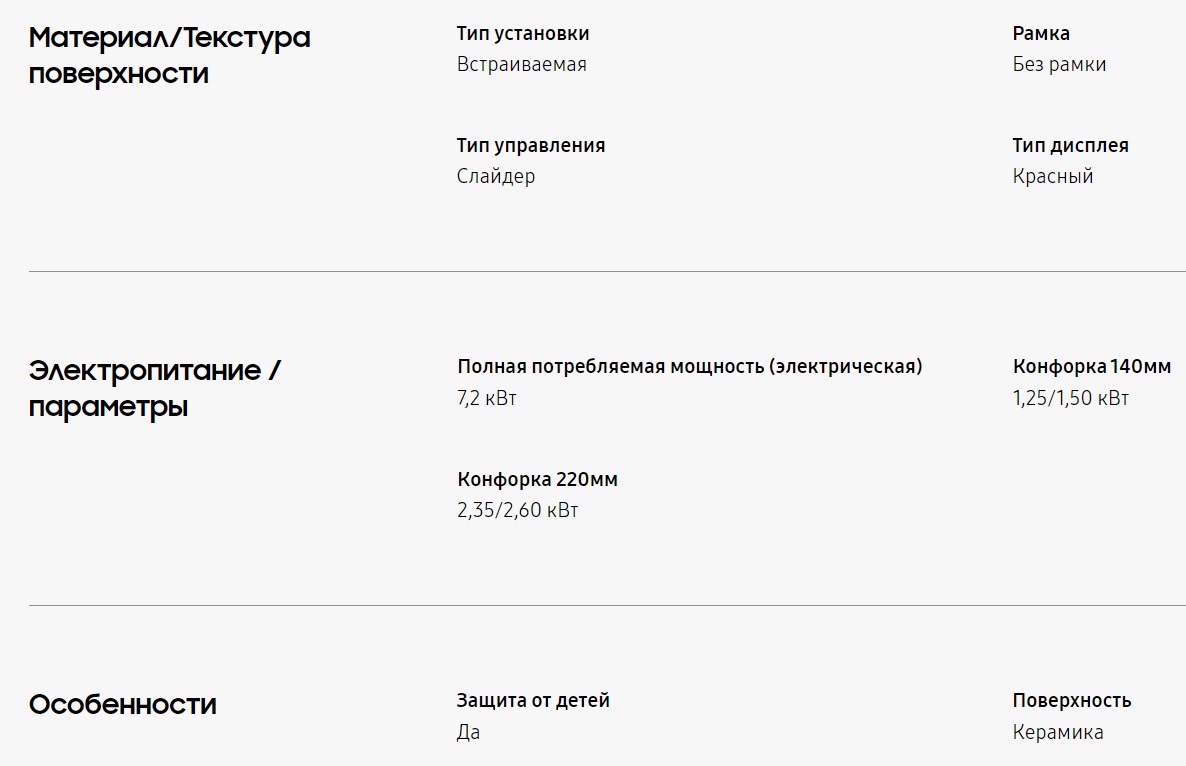
Task: Select the 2,35/2,60 кВт value
Action: [518, 511]
